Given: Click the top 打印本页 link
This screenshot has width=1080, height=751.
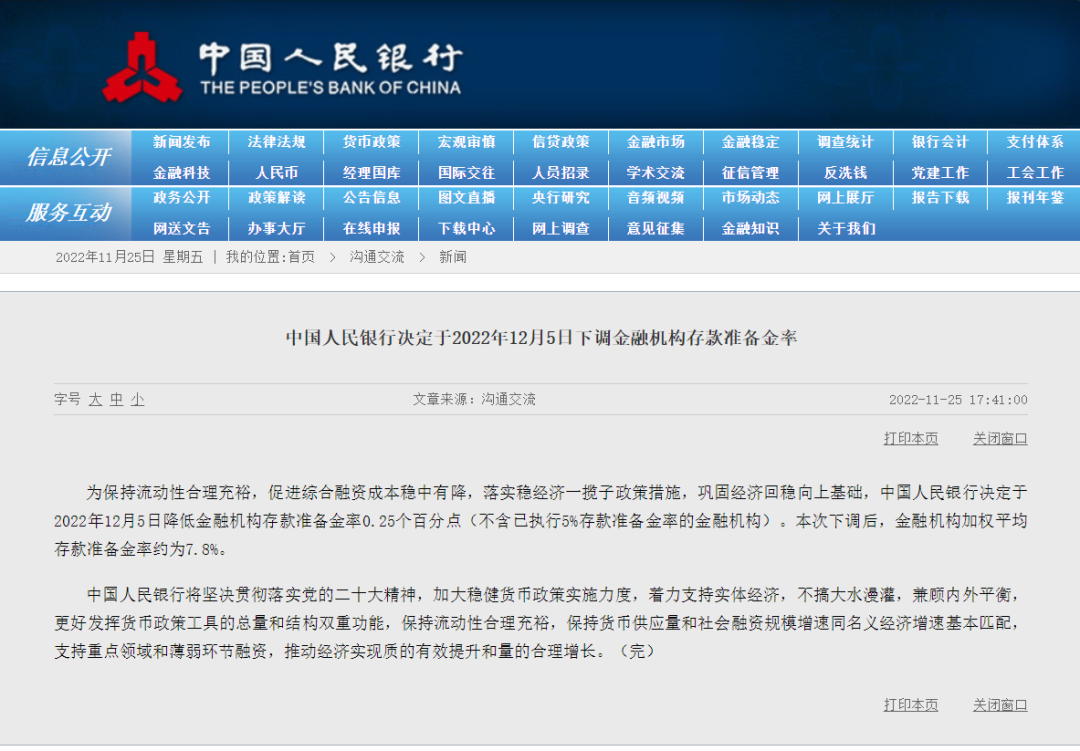Looking at the screenshot, I should click(910, 438).
